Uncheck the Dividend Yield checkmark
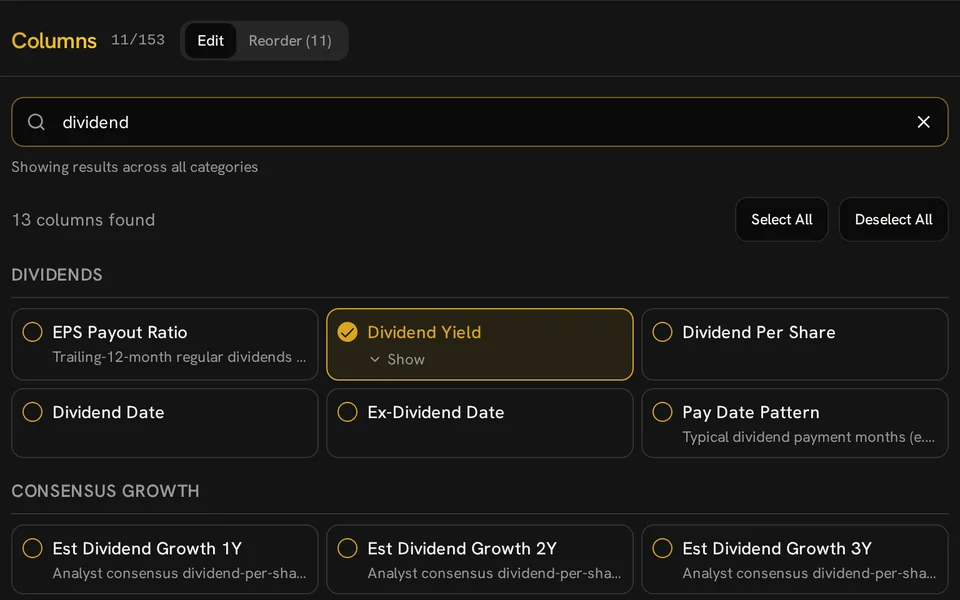Image resolution: width=960 pixels, height=600 pixels. (x=347, y=332)
